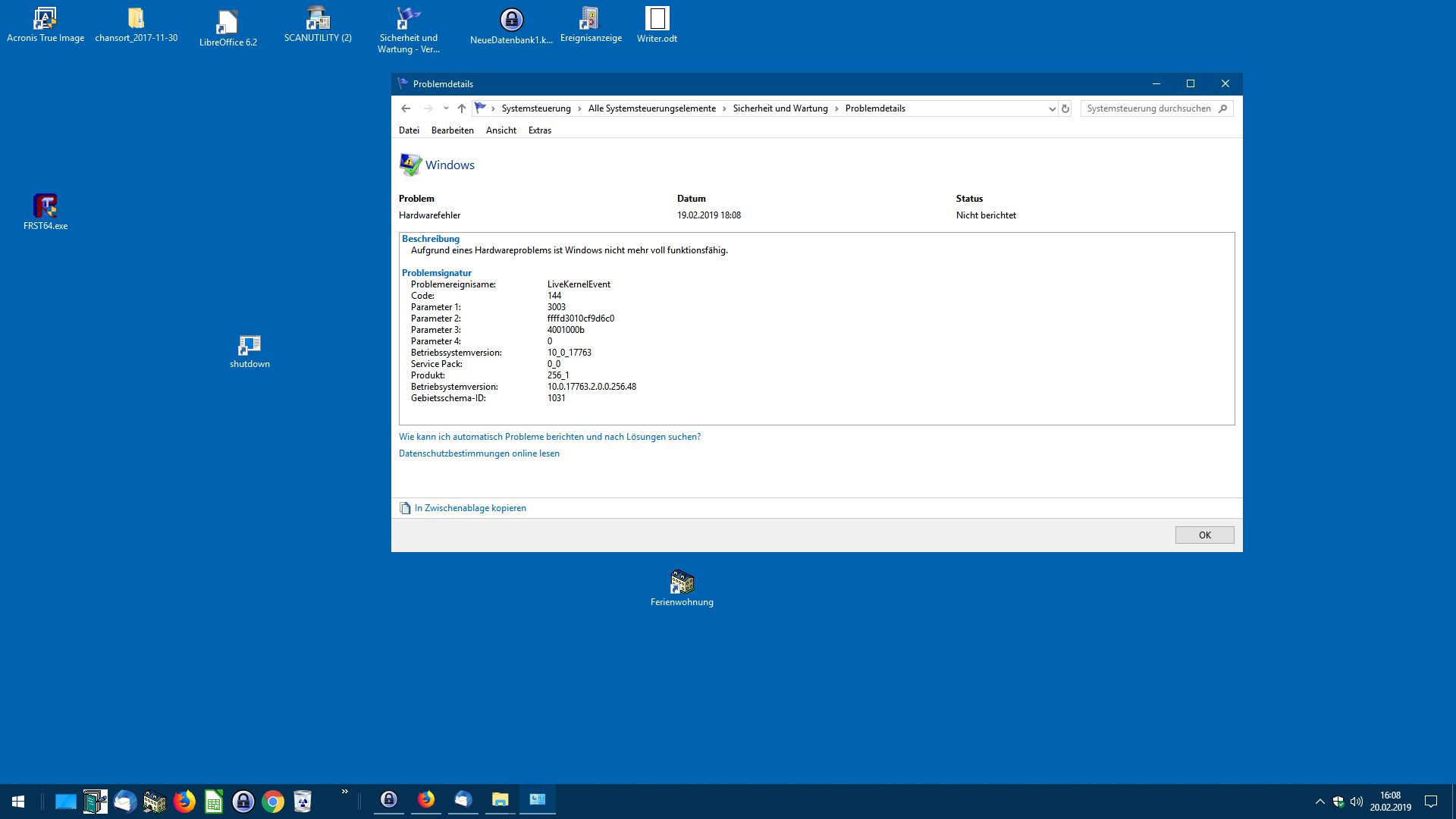Open the Datenschutzbestimmungen online lesen link
This screenshot has height=819, width=1456.
[479, 453]
